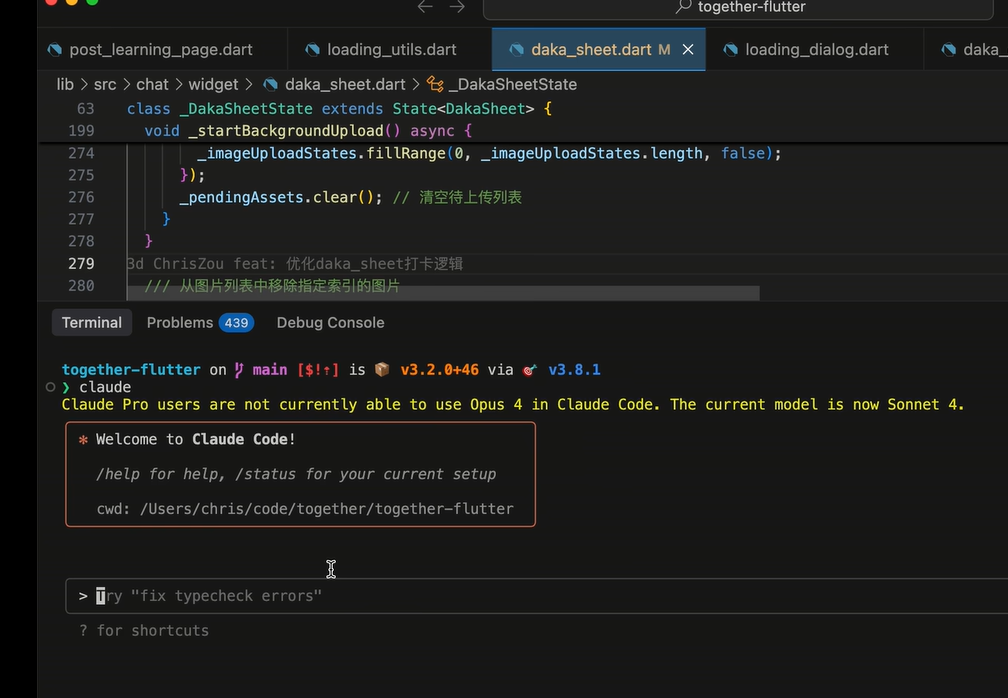Click the Dart file icon on post_learning_page.dart tab
Screen dimensions: 1008x698
(x=54, y=50)
